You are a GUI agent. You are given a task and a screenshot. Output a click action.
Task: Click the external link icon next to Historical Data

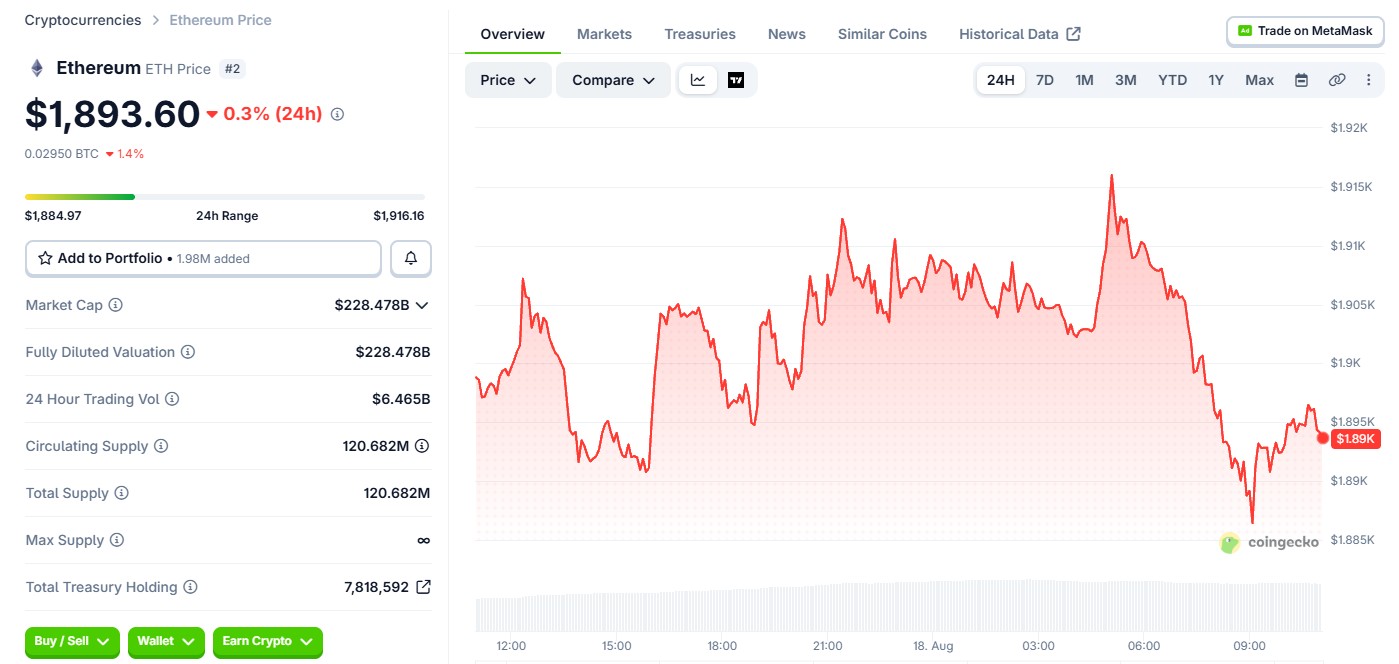1073,34
